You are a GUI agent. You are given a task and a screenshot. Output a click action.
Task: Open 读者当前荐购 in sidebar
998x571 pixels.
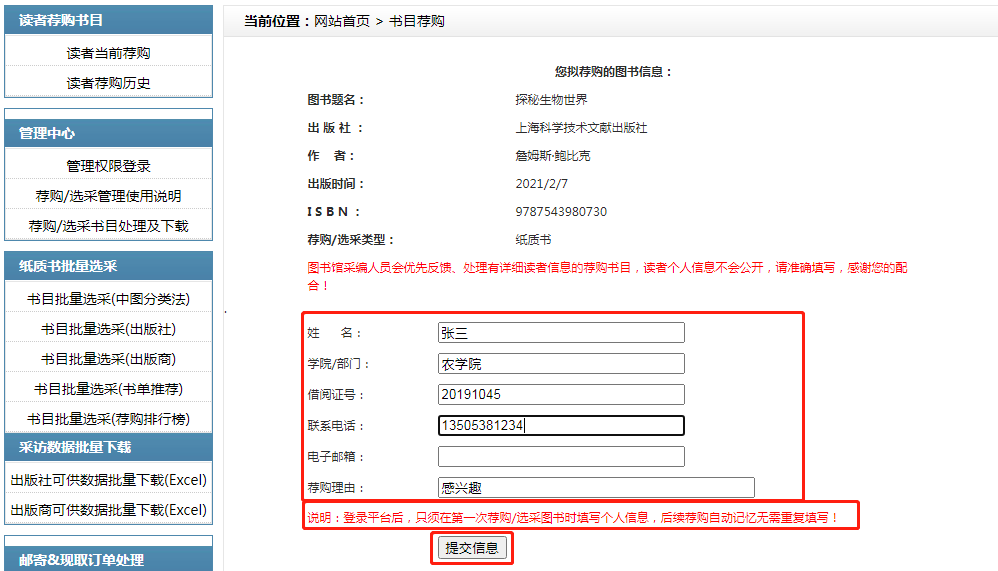[x=108, y=53]
